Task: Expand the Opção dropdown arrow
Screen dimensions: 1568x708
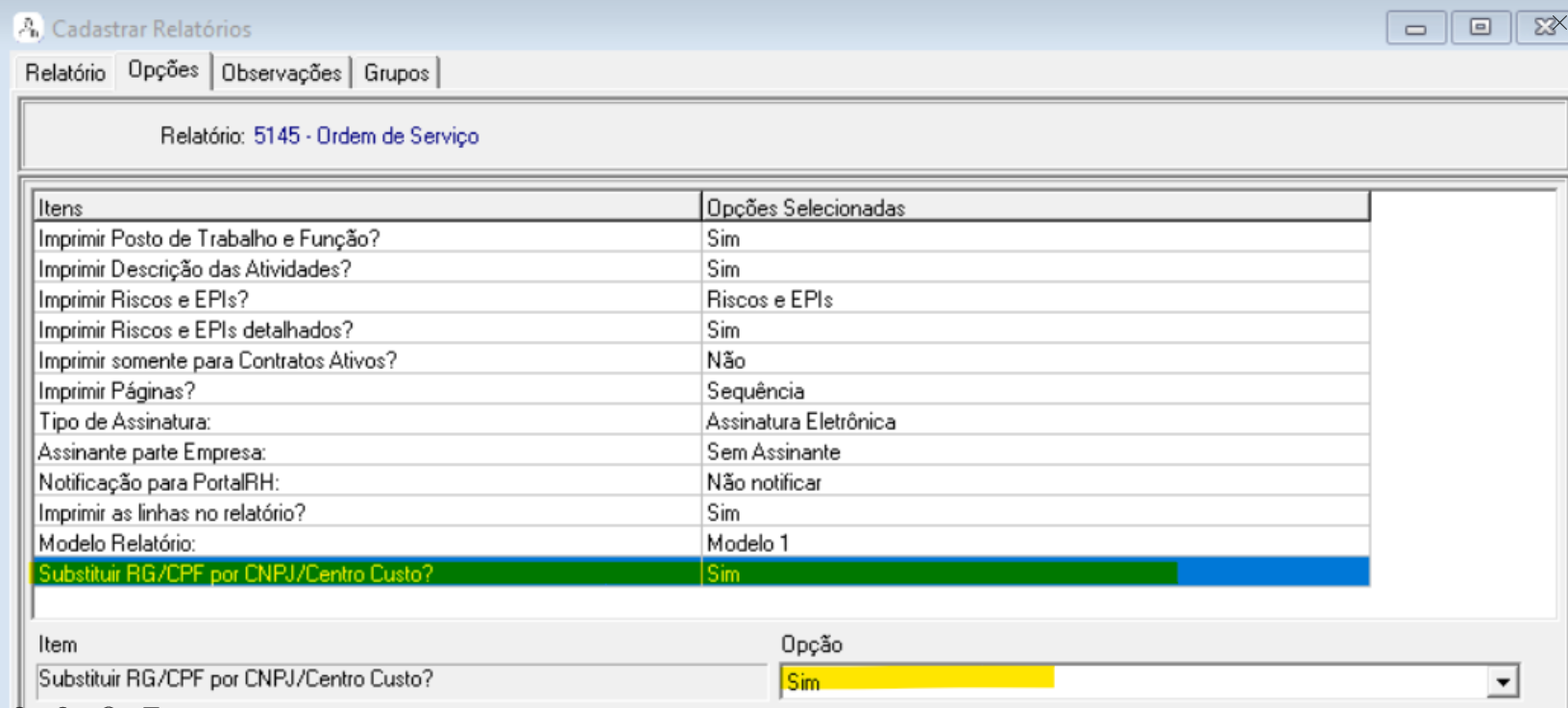Action: coord(1502,681)
